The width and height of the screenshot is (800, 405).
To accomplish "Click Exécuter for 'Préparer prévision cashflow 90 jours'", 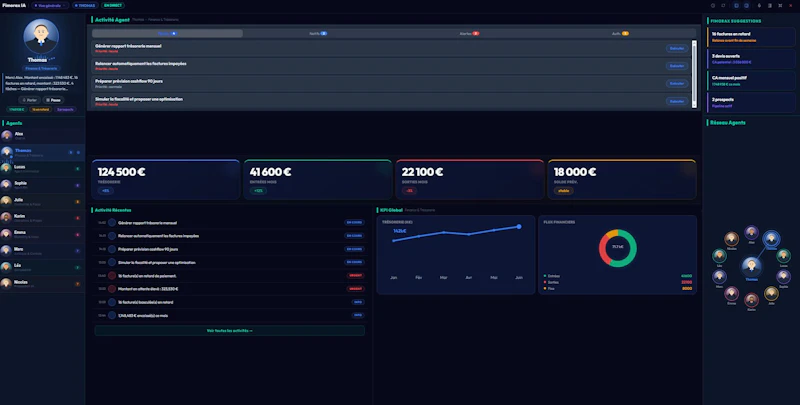I will click(677, 84).
